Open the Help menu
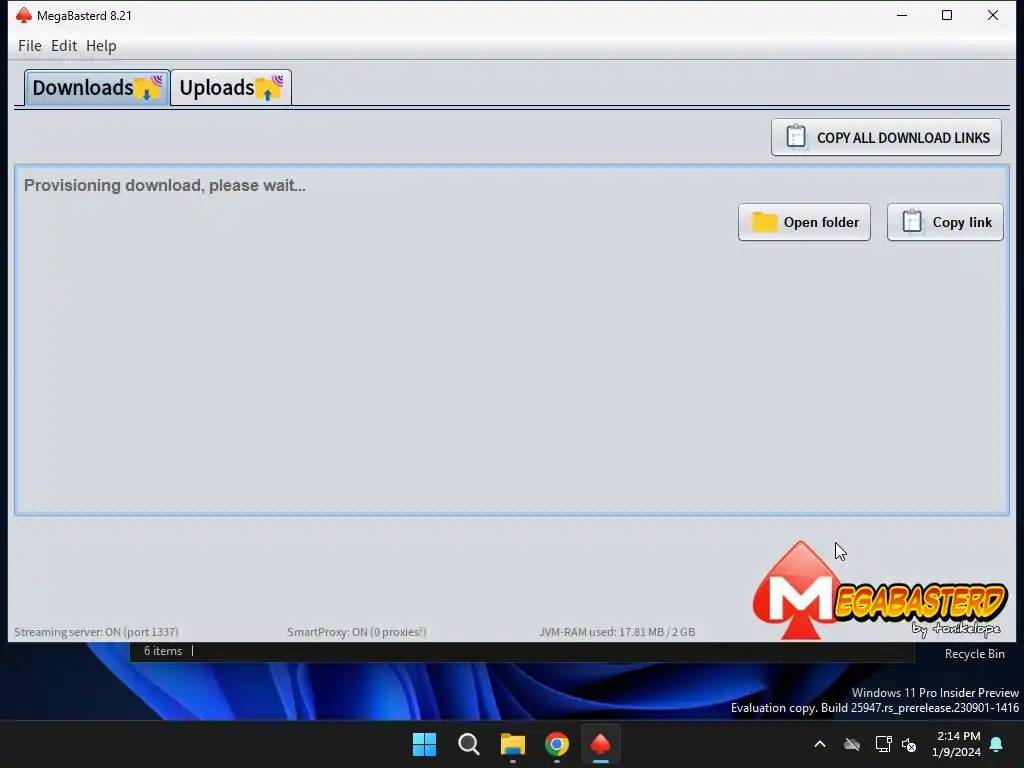1024x768 pixels. (101, 46)
